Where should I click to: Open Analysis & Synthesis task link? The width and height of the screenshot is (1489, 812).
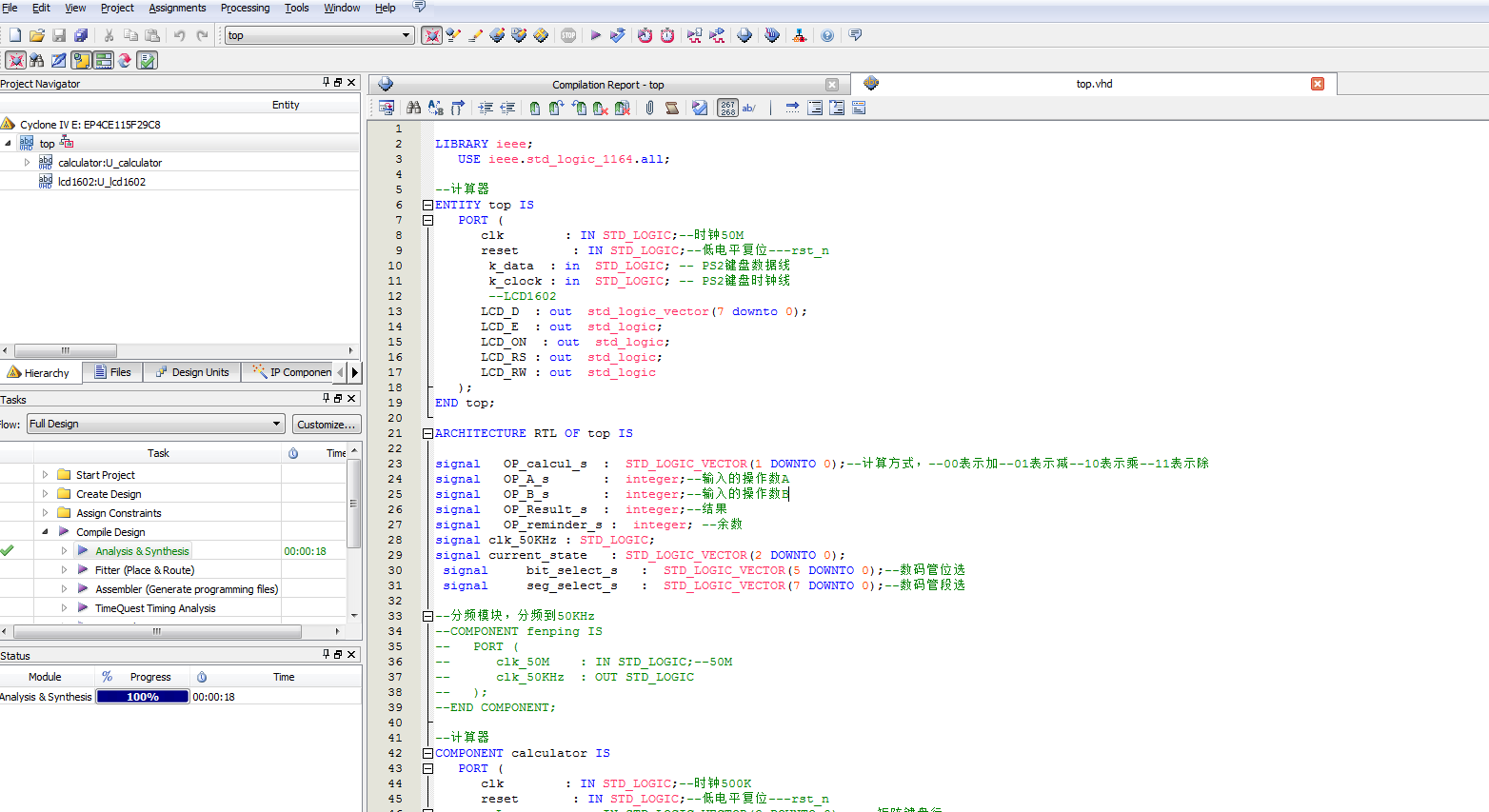point(142,551)
